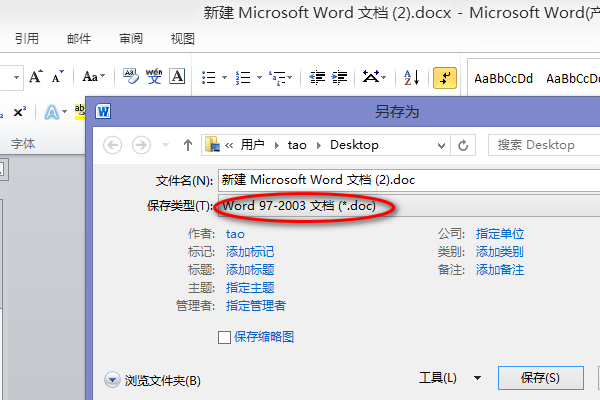The height and width of the screenshot is (400, 600).
Task: Expand the Numbering dropdown arrow
Action: click(x=259, y=78)
